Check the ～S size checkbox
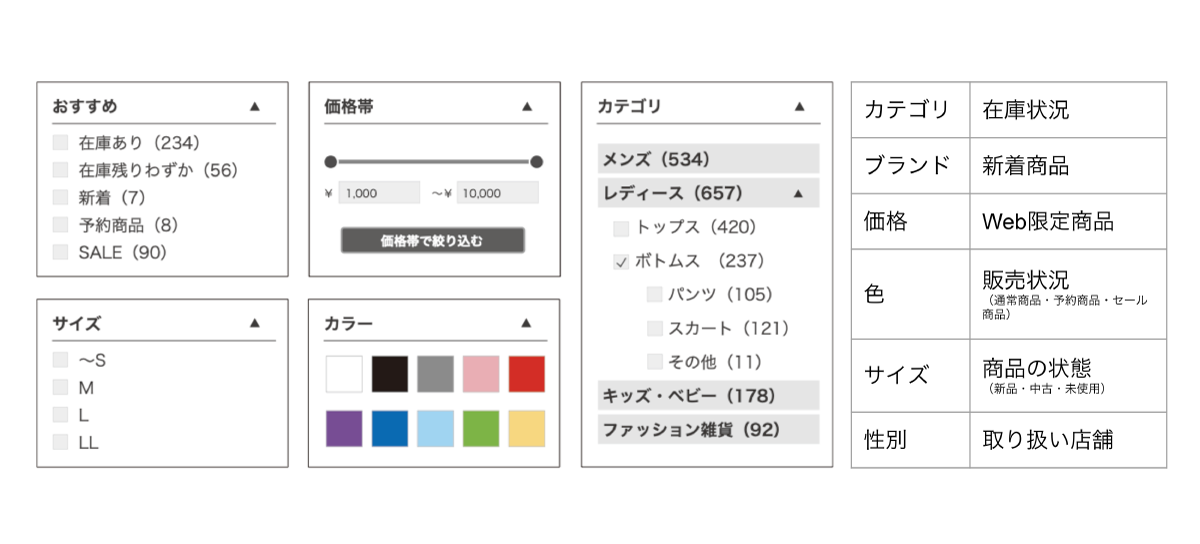 click(x=60, y=360)
